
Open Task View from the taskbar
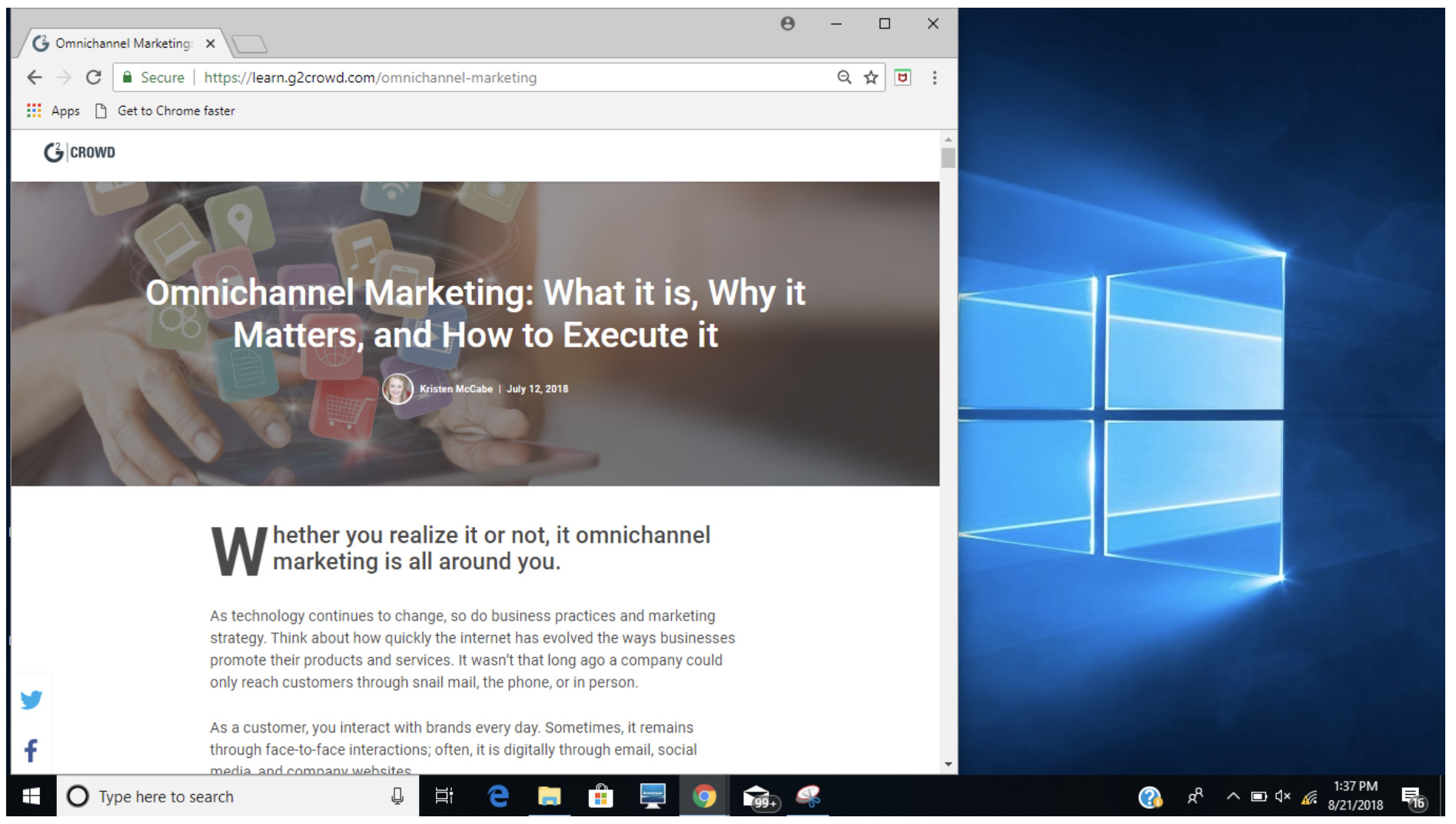point(444,796)
